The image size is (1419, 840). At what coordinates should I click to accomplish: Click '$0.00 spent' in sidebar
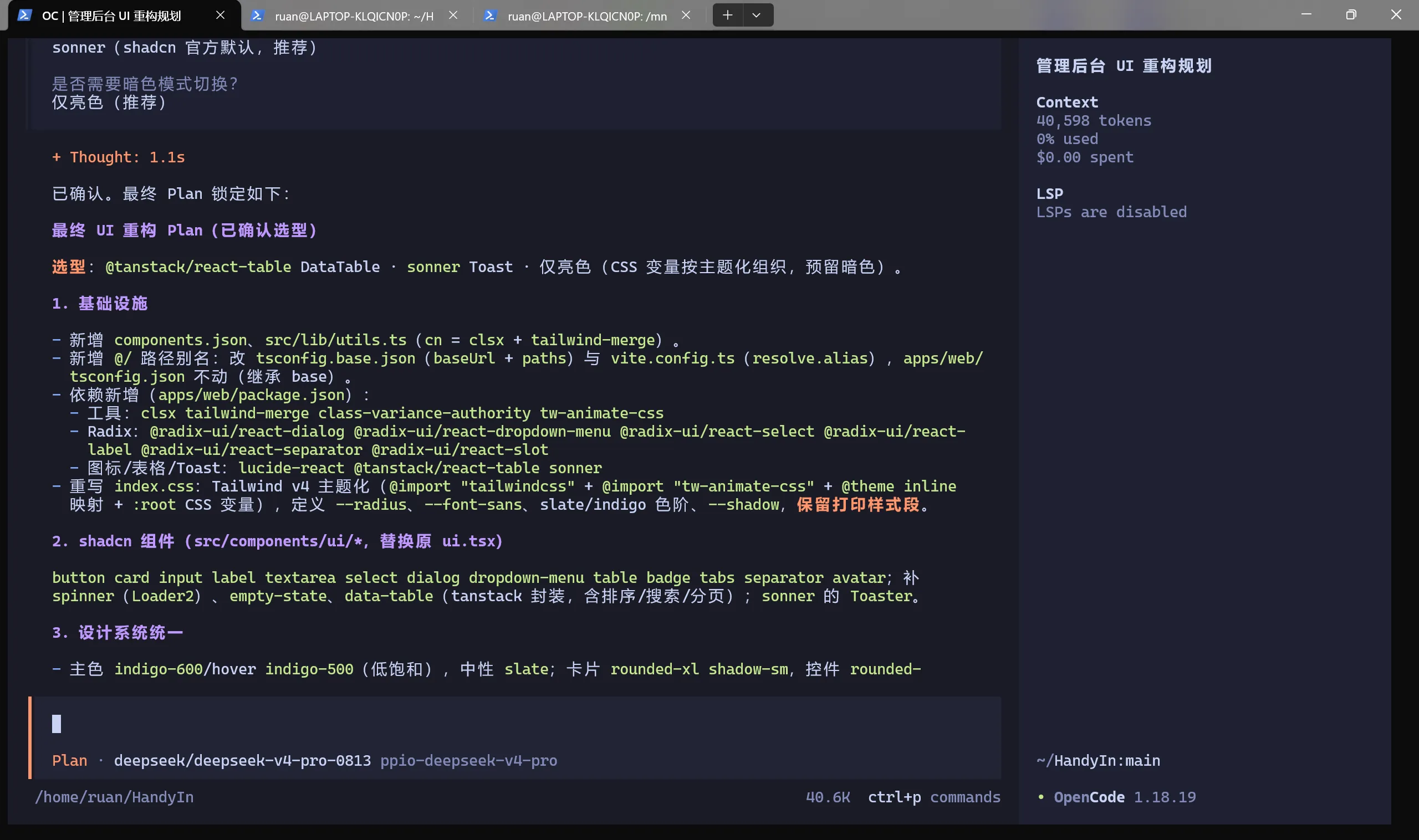[1085, 157]
